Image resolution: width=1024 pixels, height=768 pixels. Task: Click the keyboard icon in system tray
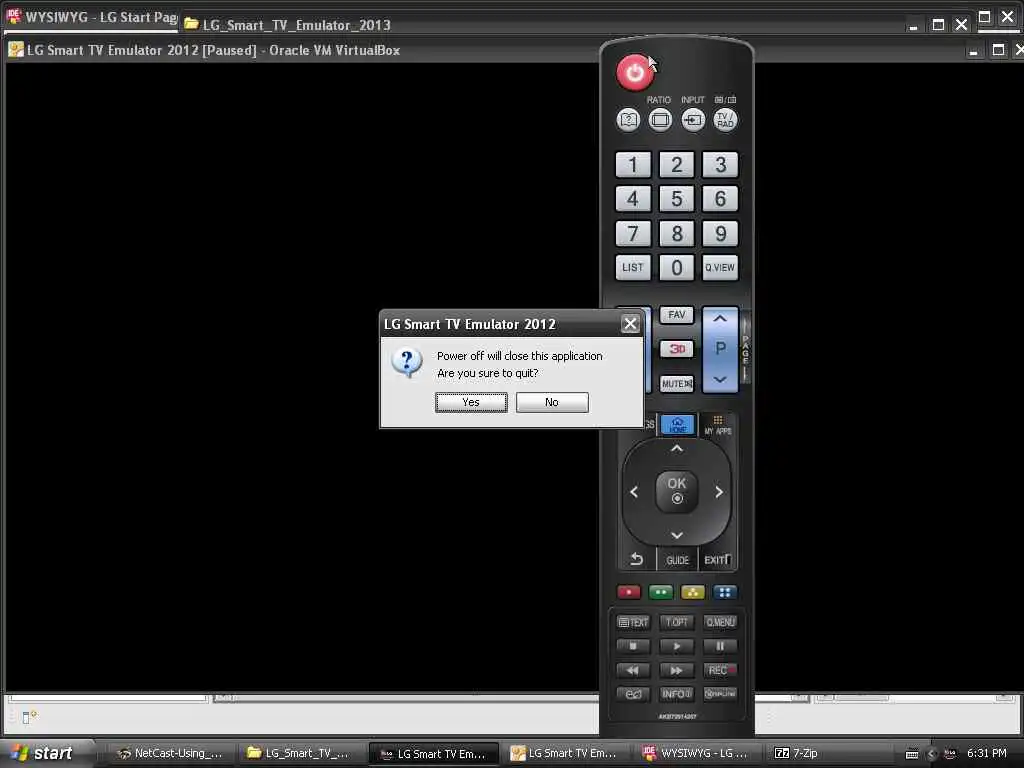912,754
